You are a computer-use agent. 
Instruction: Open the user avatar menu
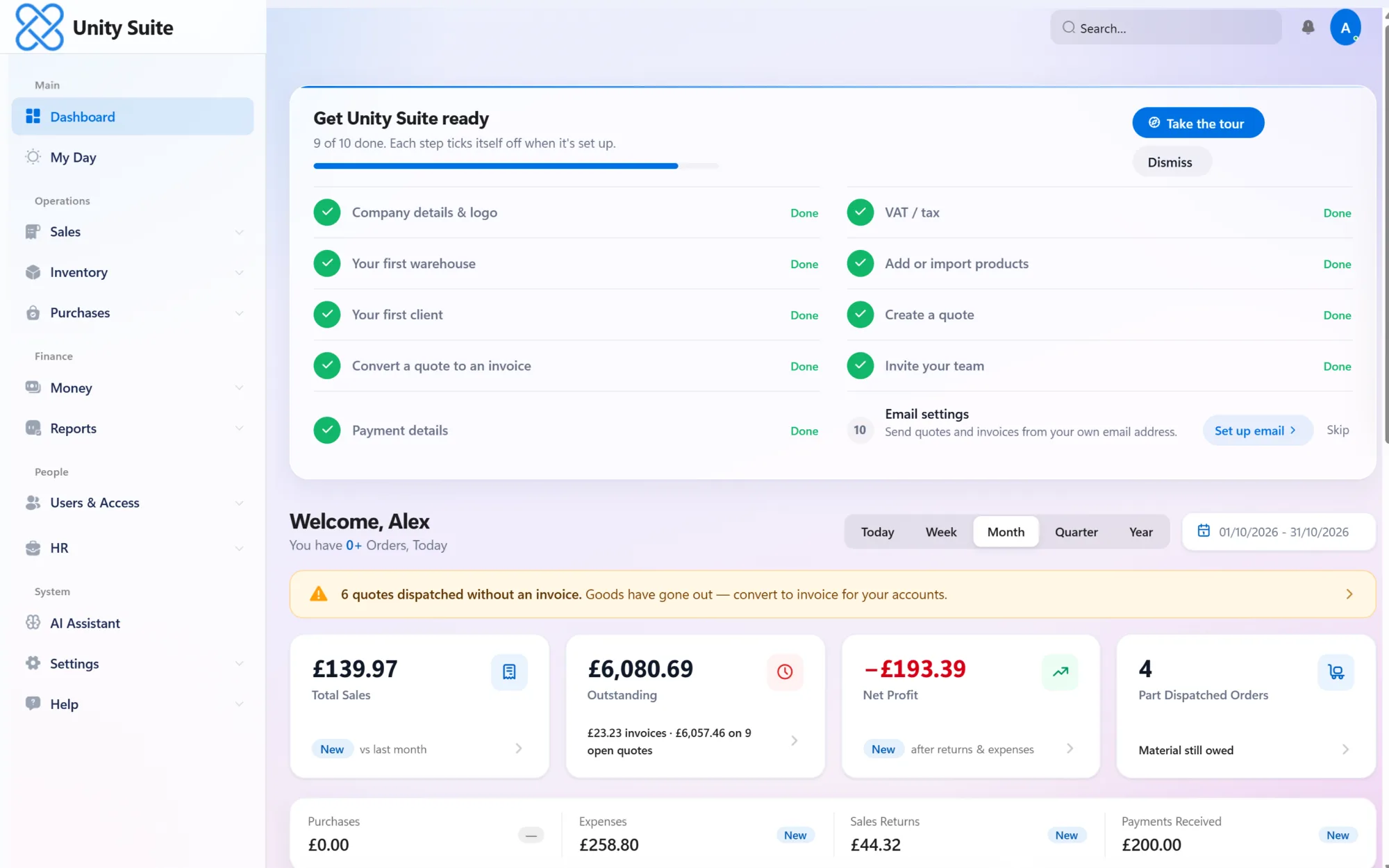(1345, 28)
